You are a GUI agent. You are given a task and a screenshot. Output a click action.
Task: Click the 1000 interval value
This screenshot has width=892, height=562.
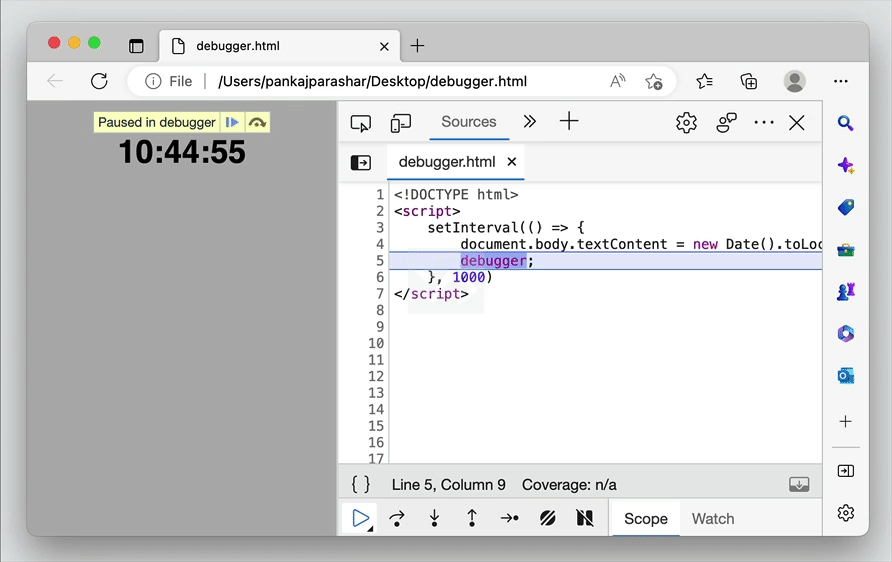[x=468, y=277]
